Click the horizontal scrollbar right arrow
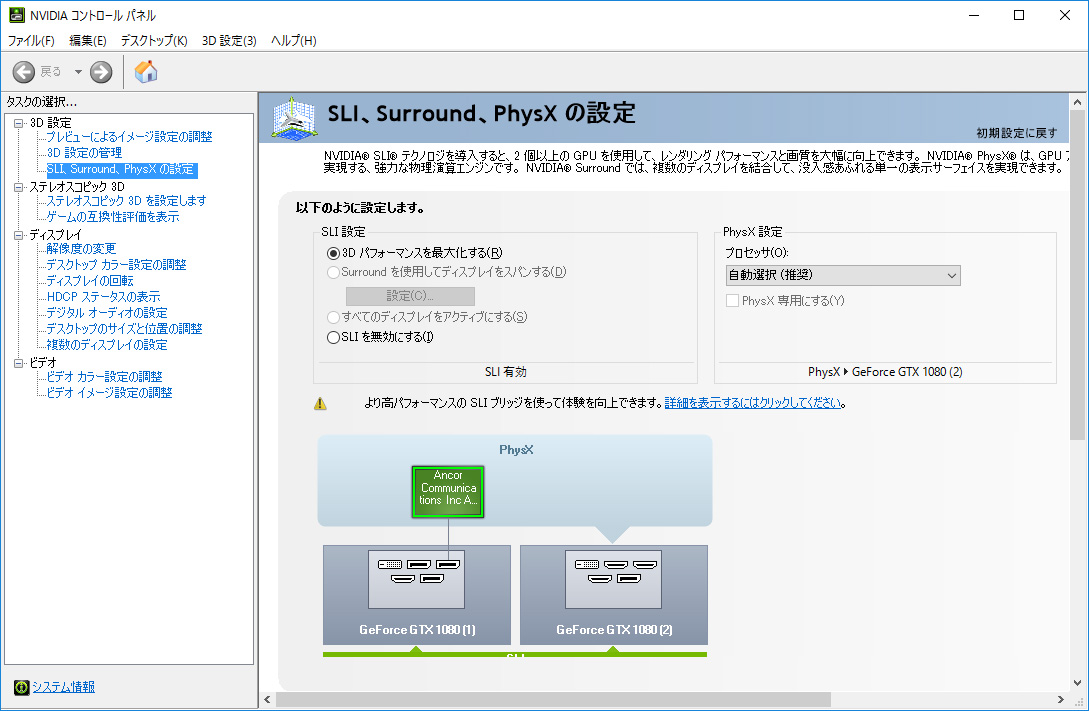The width and height of the screenshot is (1089, 711). [x=1061, y=699]
